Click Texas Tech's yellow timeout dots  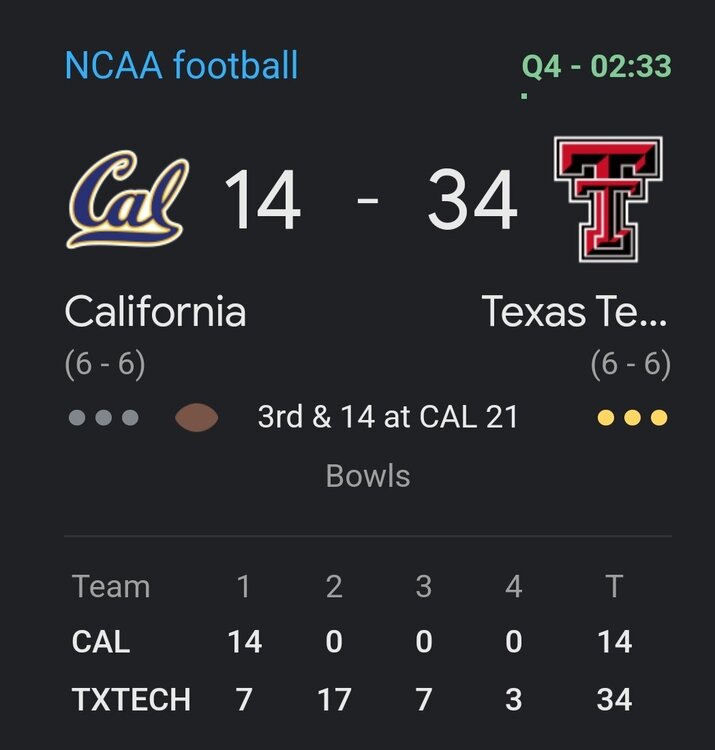click(x=631, y=417)
